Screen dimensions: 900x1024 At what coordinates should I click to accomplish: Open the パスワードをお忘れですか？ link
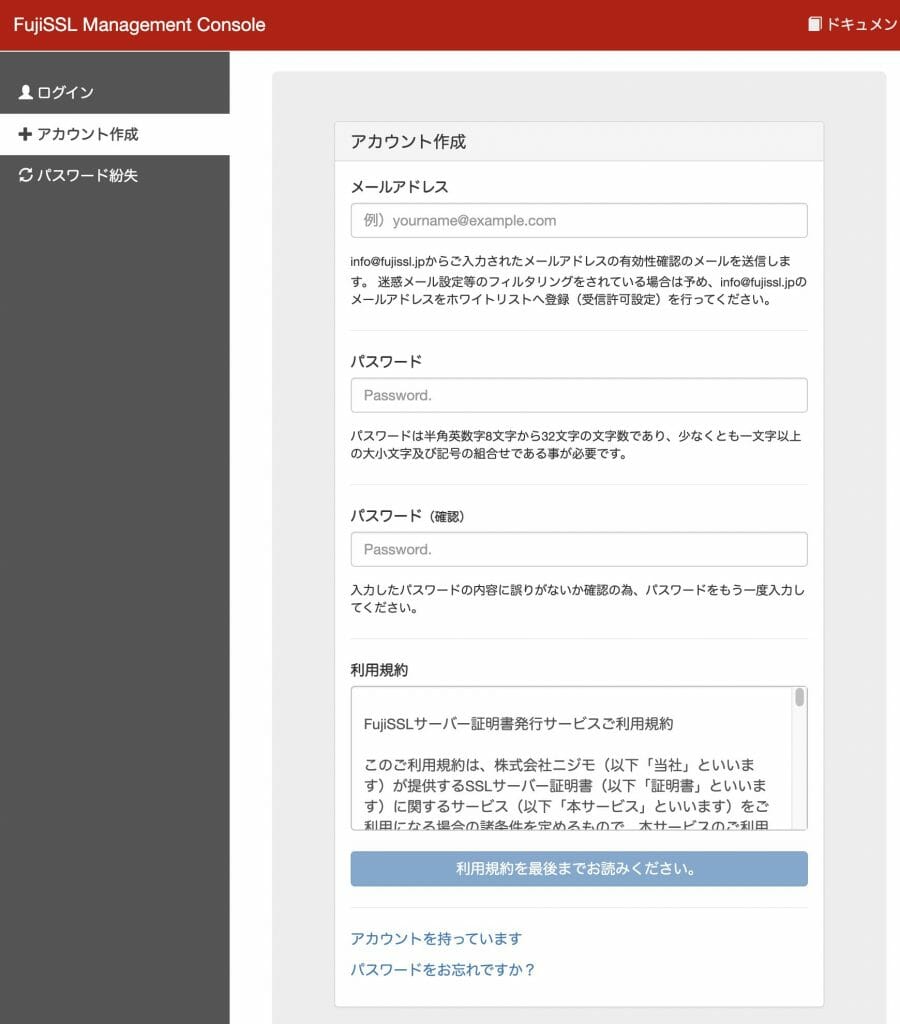pos(443,969)
